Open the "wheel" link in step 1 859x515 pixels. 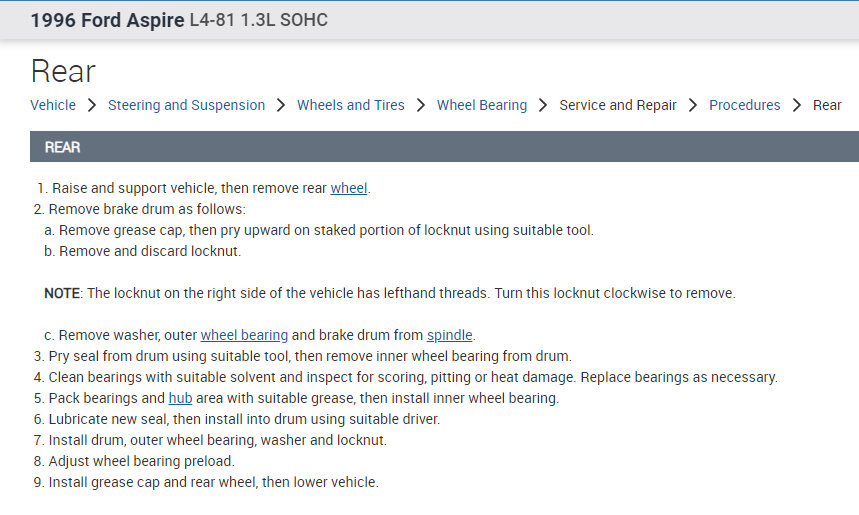(349, 188)
